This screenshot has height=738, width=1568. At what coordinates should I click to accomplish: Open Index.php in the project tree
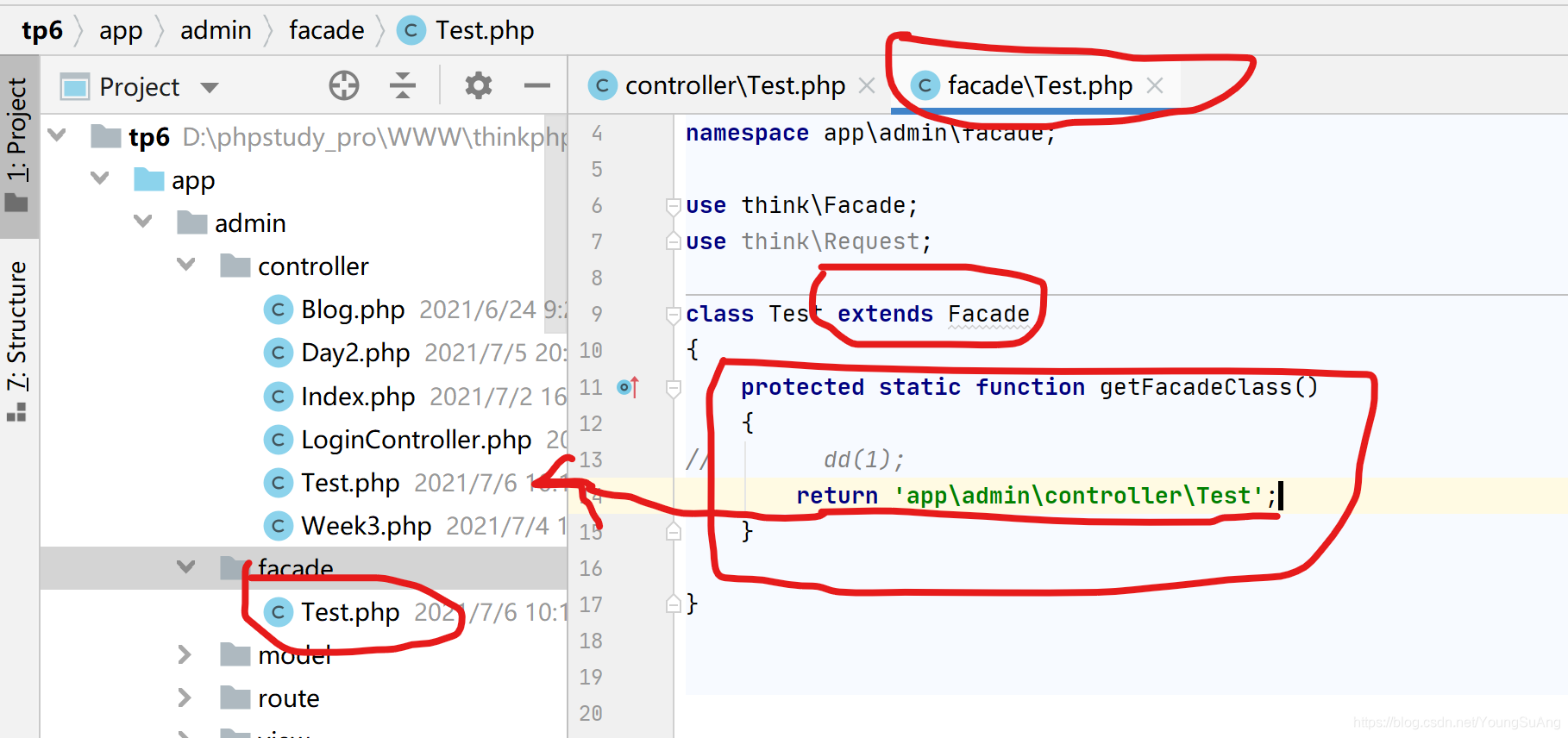point(358,396)
